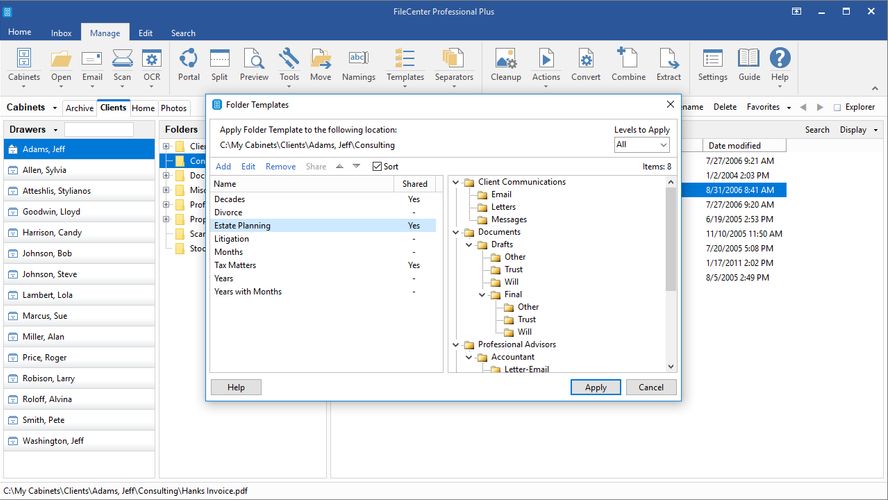Click the Combine icon in the ribbon
This screenshot has width=888, height=500.
[628, 63]
